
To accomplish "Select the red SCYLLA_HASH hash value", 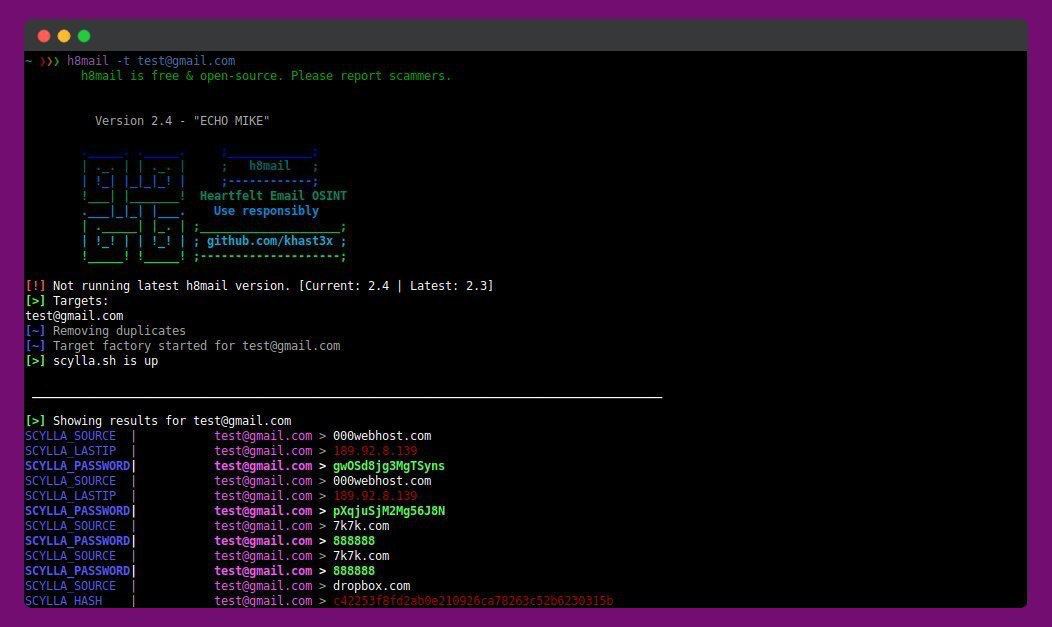I will click(x=473, y=601).
